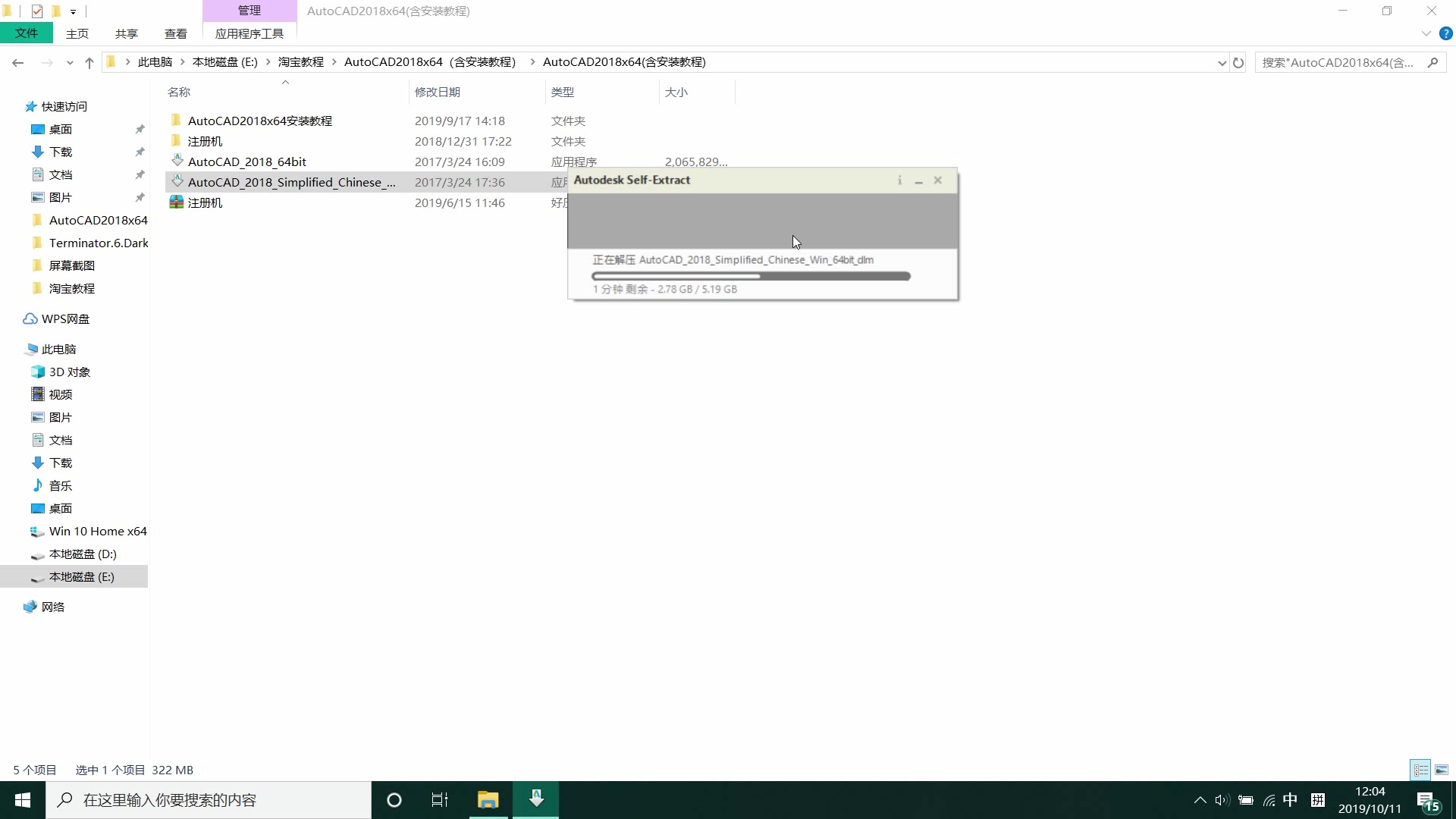Switch to the 查看 ribbon tab

coord(175,33)
